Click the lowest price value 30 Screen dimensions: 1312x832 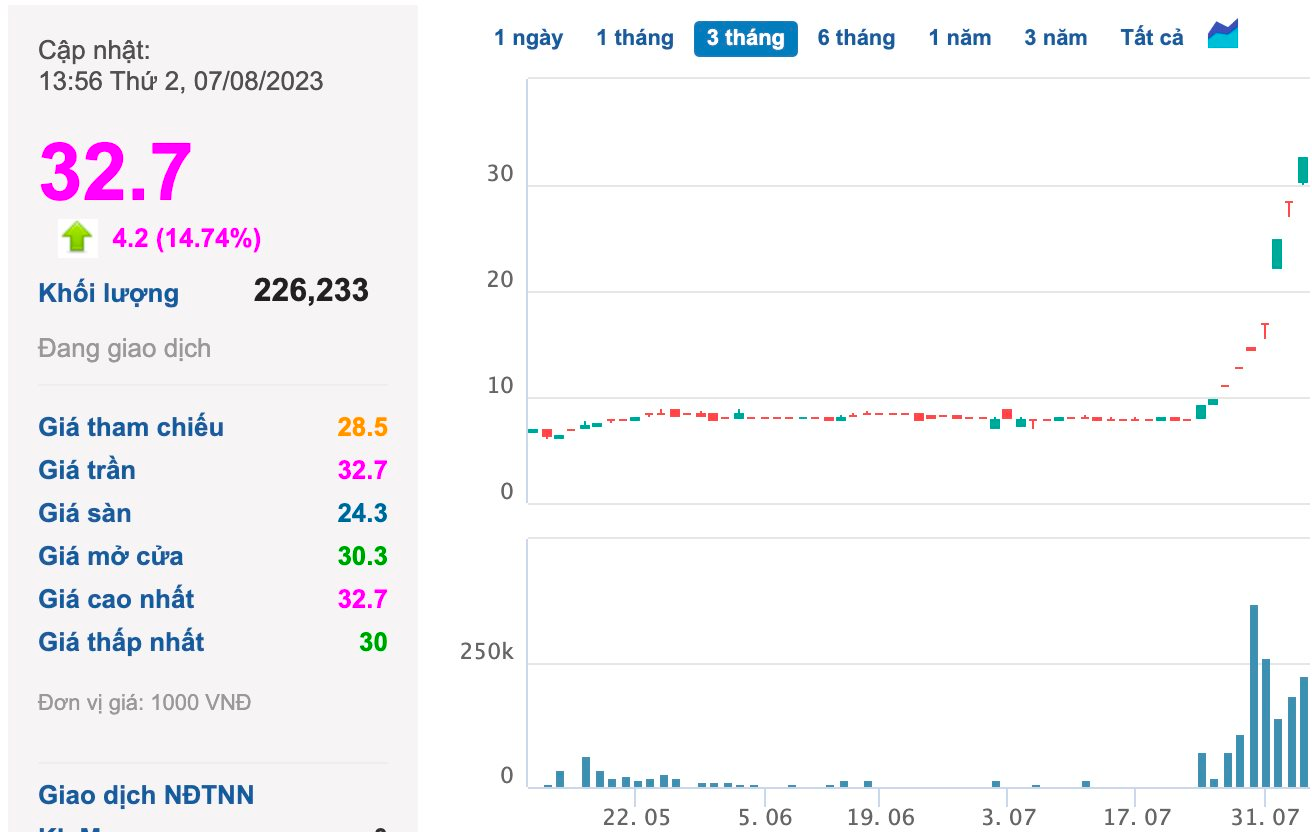[373, 643]
